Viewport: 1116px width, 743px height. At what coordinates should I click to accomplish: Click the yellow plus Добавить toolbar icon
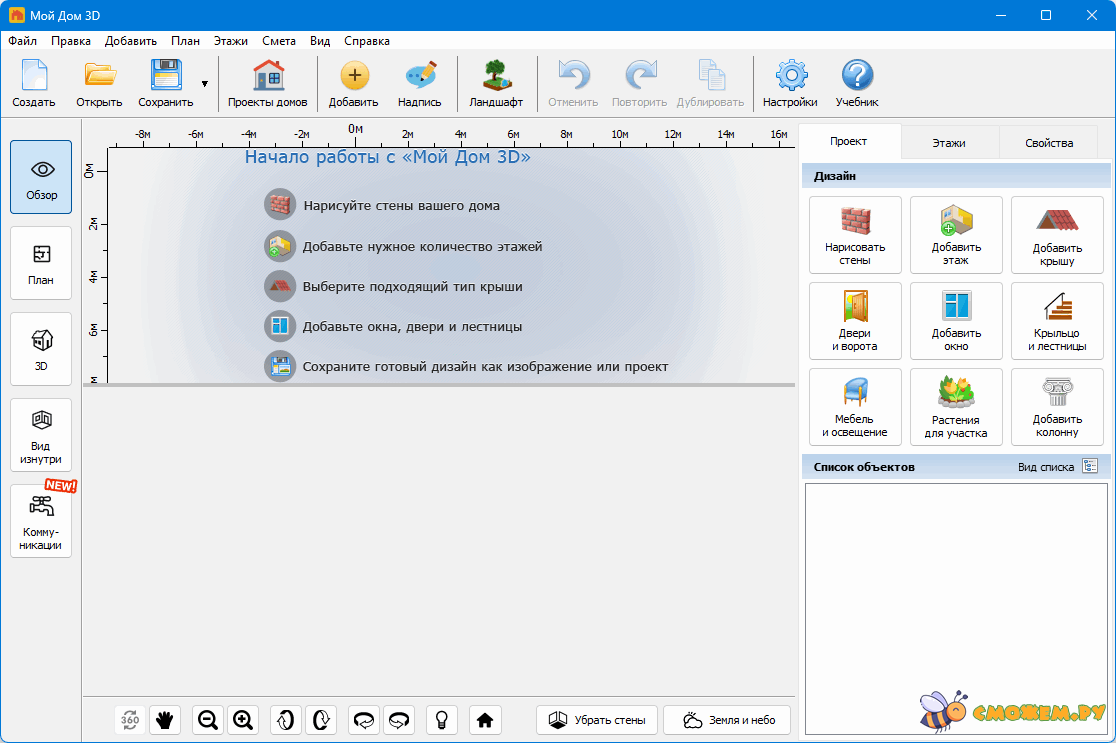(354, 83)
